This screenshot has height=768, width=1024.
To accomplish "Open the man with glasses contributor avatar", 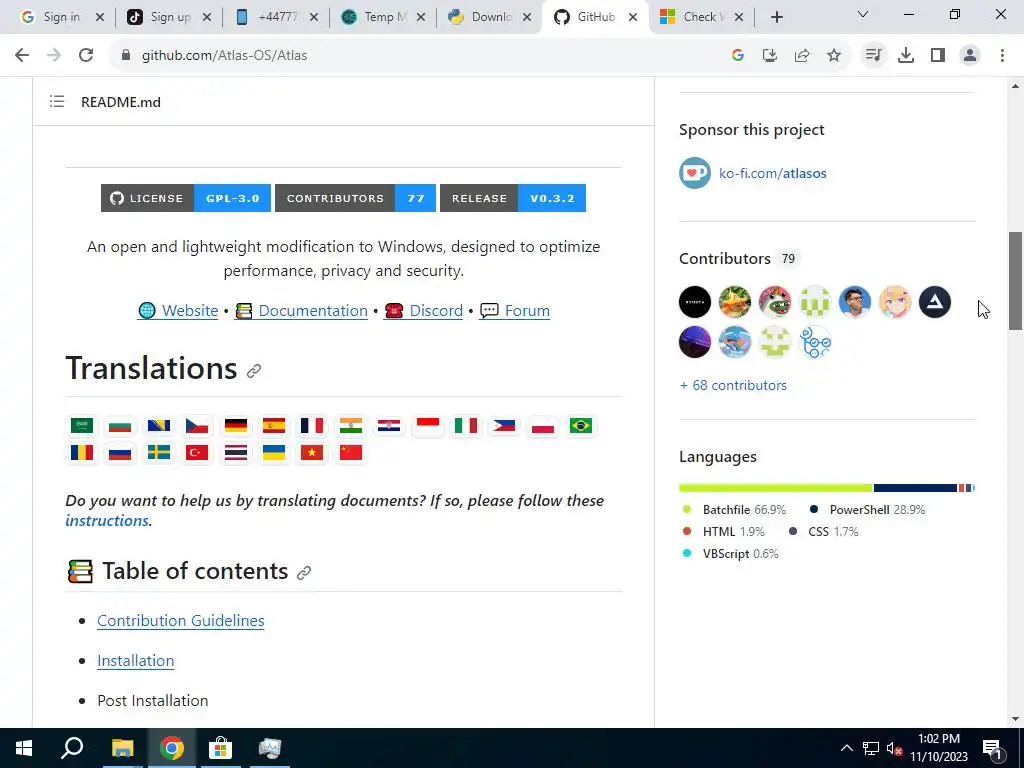I will coord(855,302).
